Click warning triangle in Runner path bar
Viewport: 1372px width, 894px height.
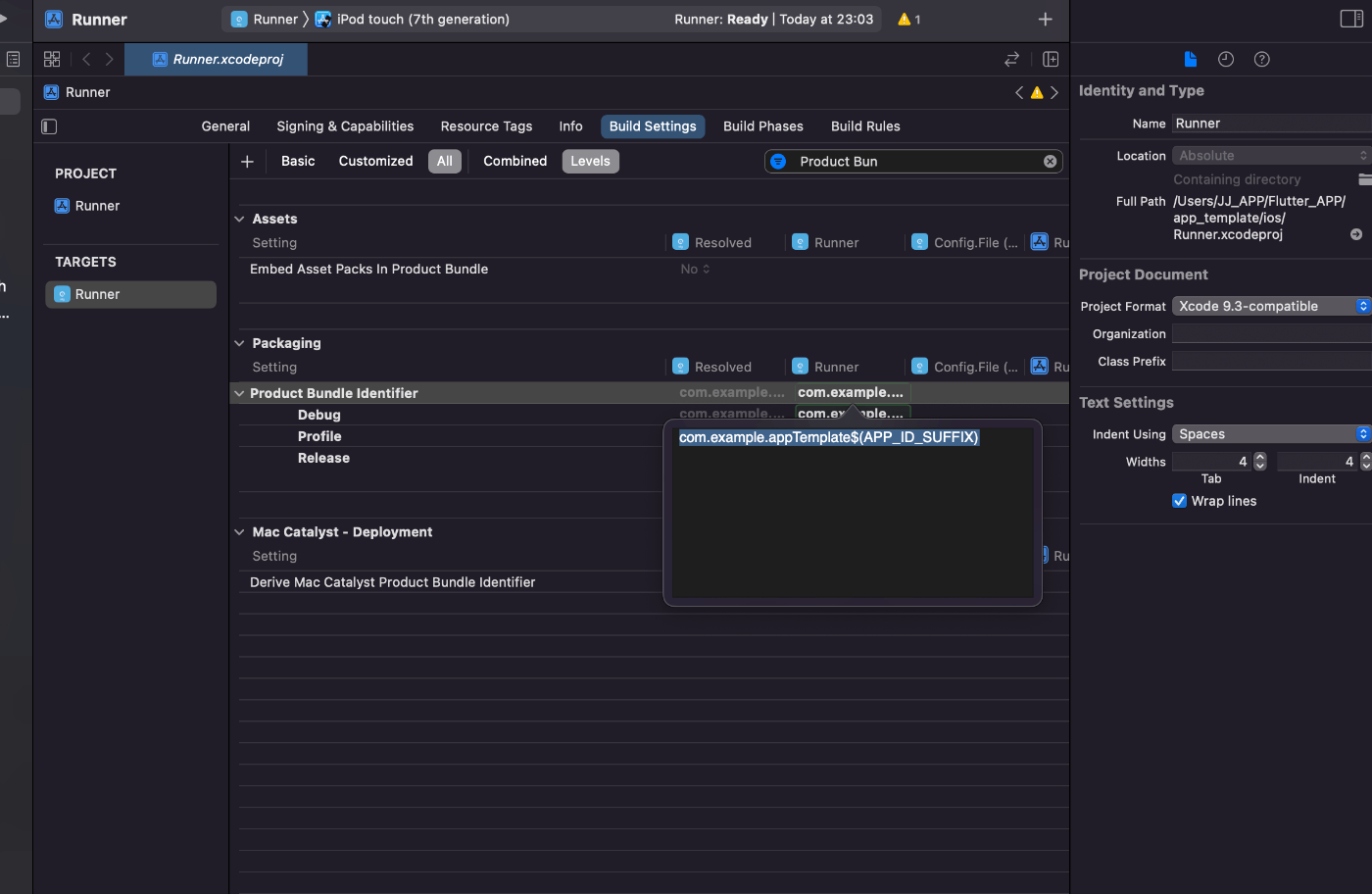coord(1037,92)
